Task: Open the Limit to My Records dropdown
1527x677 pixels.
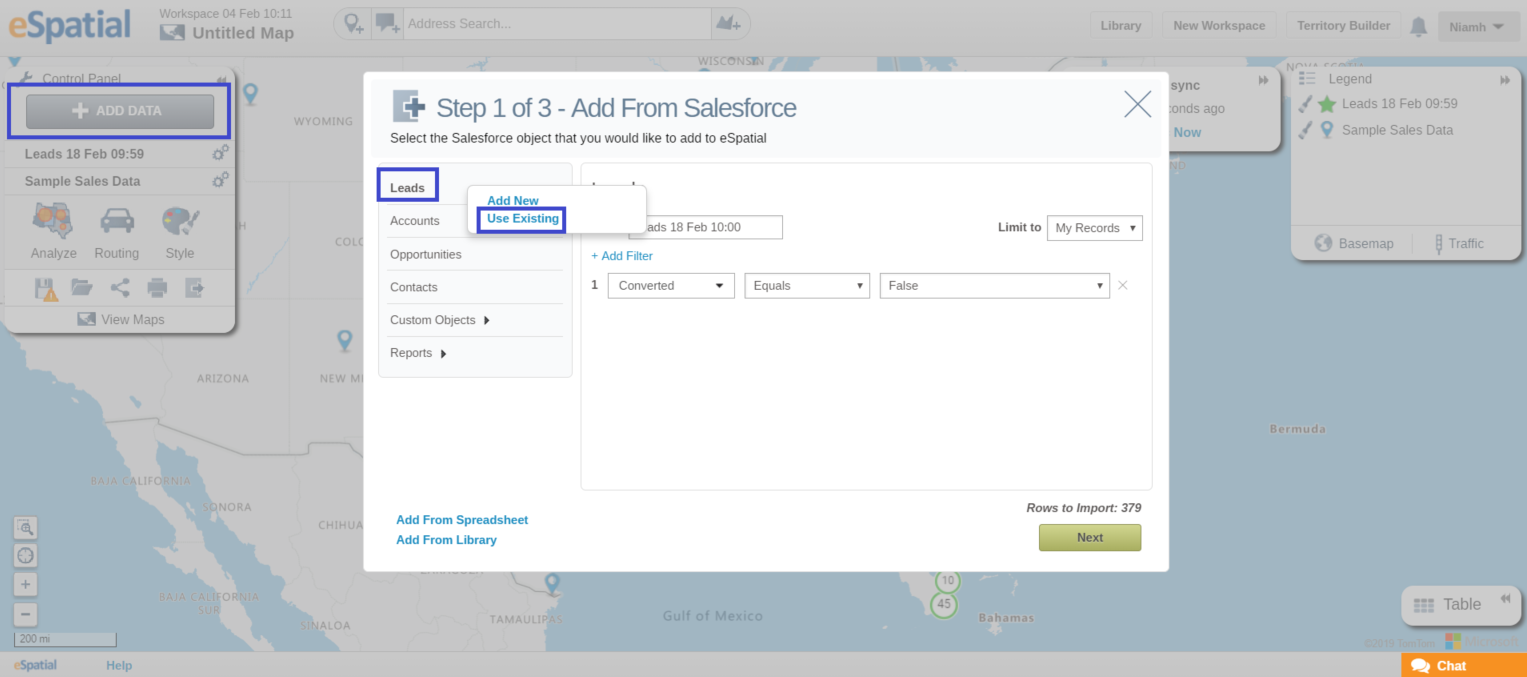Action: pos(1095,228)
